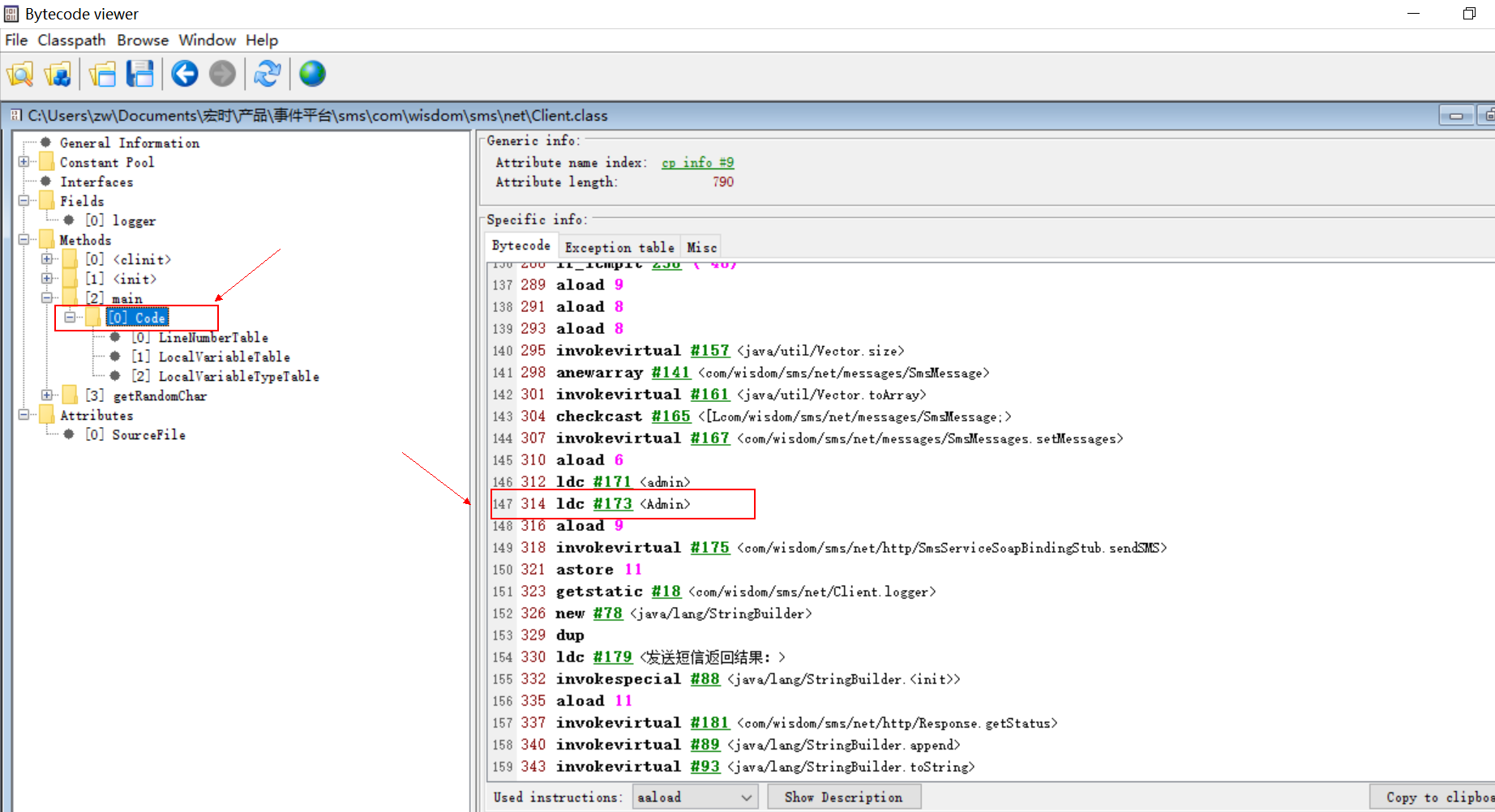Follow the #181 Response.getStatus link
1495x812 pixels.
(710, 723)
